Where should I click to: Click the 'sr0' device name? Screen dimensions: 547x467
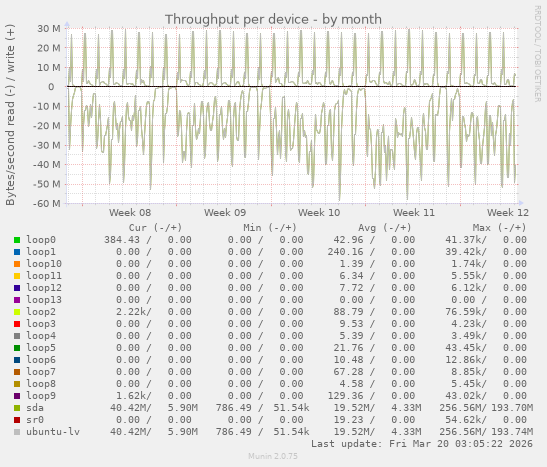[x=35, y=420]
